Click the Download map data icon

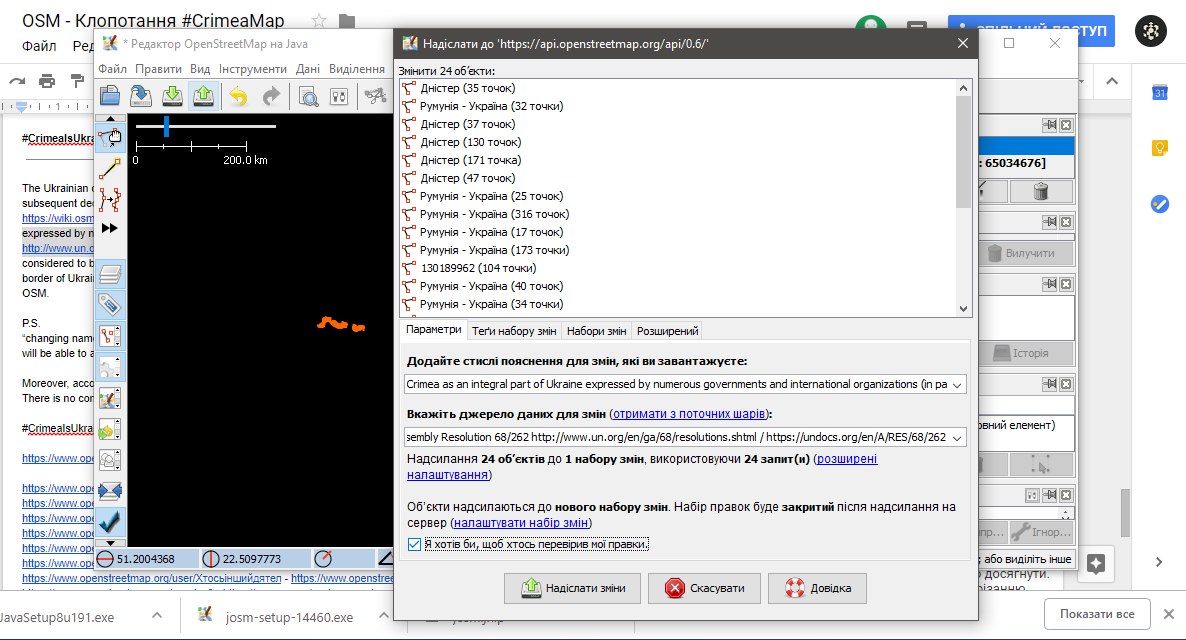(x=172, y=96)
